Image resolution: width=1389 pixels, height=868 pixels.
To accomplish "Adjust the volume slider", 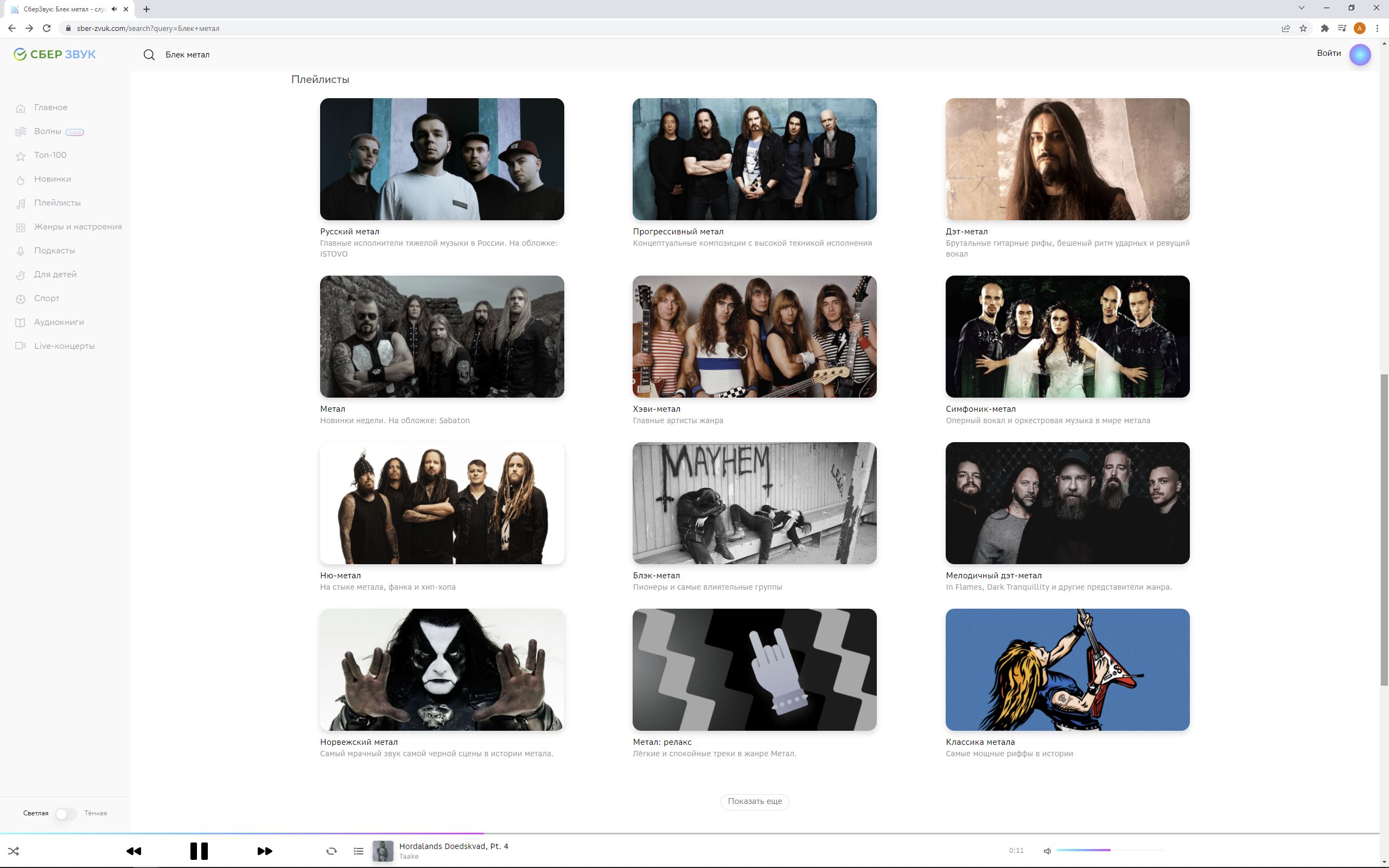I will coord(1110,850).
